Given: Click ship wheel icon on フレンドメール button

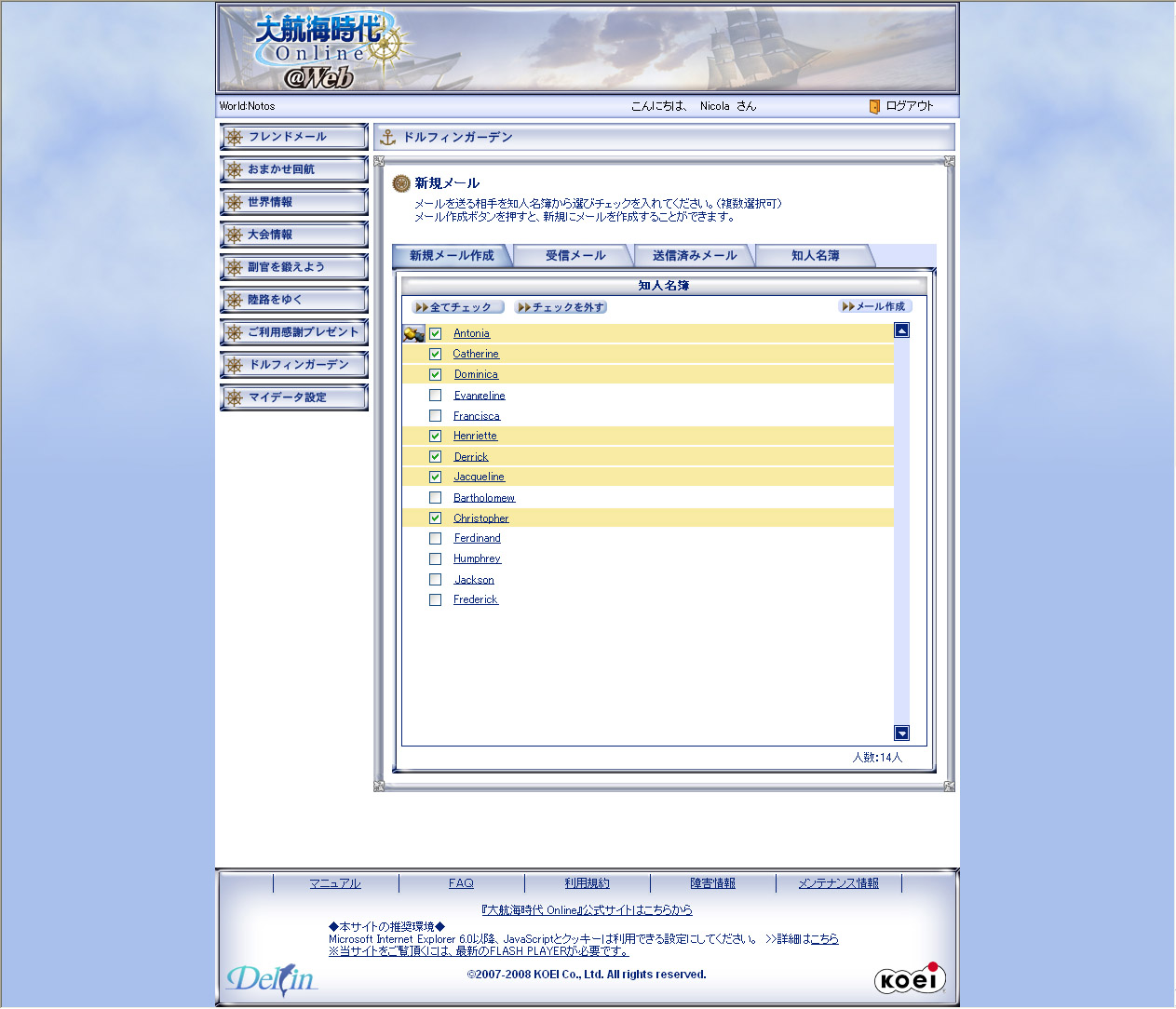Looking at the screenshot, I should coord(235,138).
